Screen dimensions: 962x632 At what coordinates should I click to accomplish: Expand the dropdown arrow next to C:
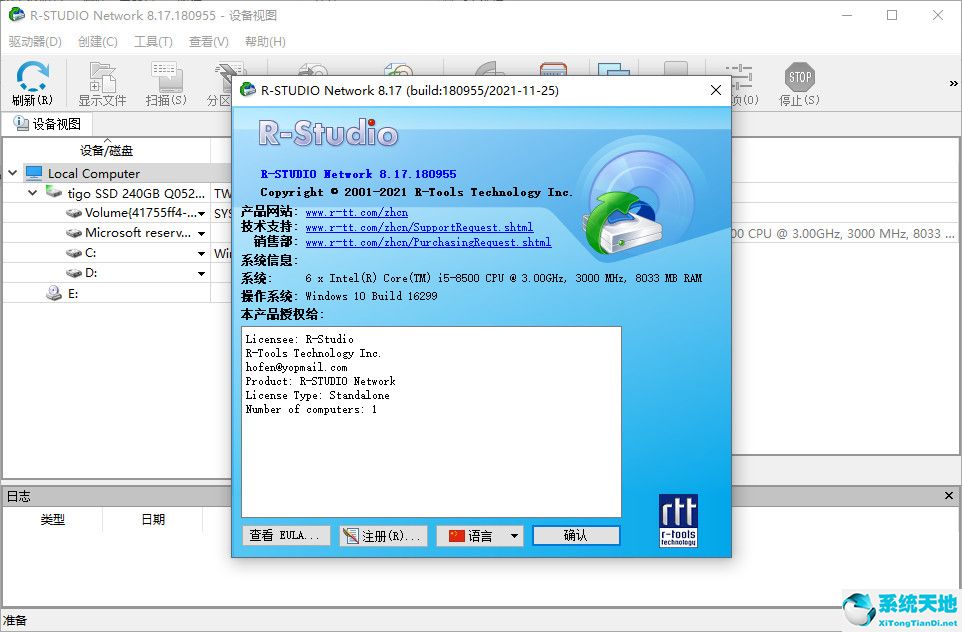(x=201, y=253)
